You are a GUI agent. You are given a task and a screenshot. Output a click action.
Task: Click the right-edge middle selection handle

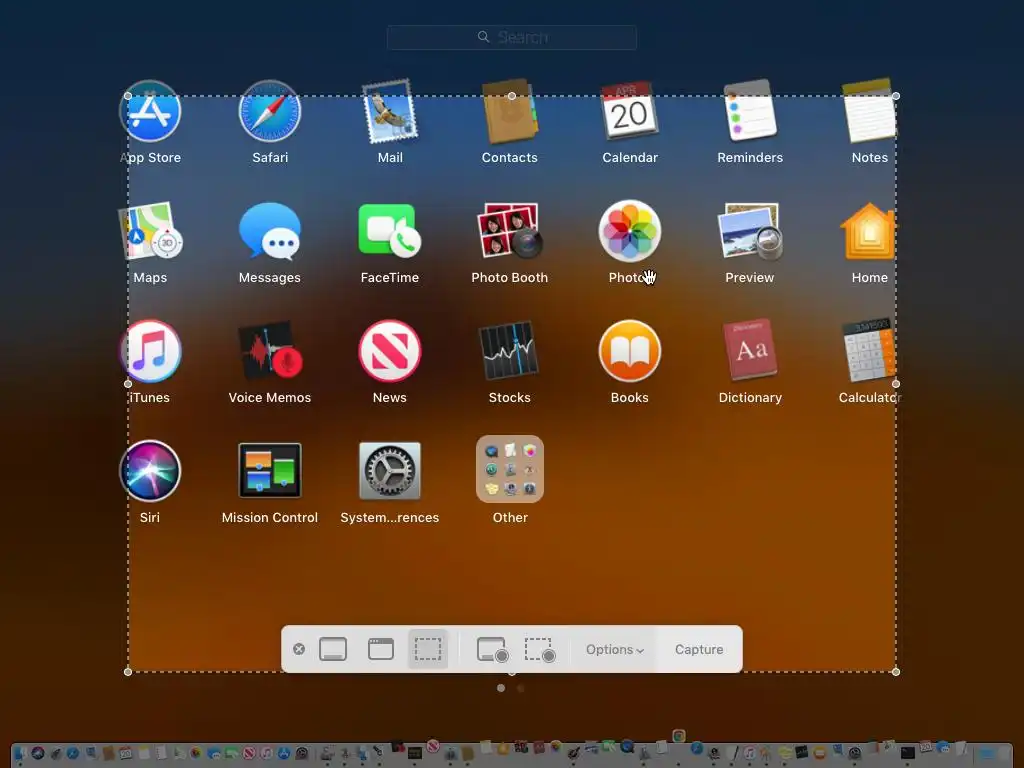(896, 384)
